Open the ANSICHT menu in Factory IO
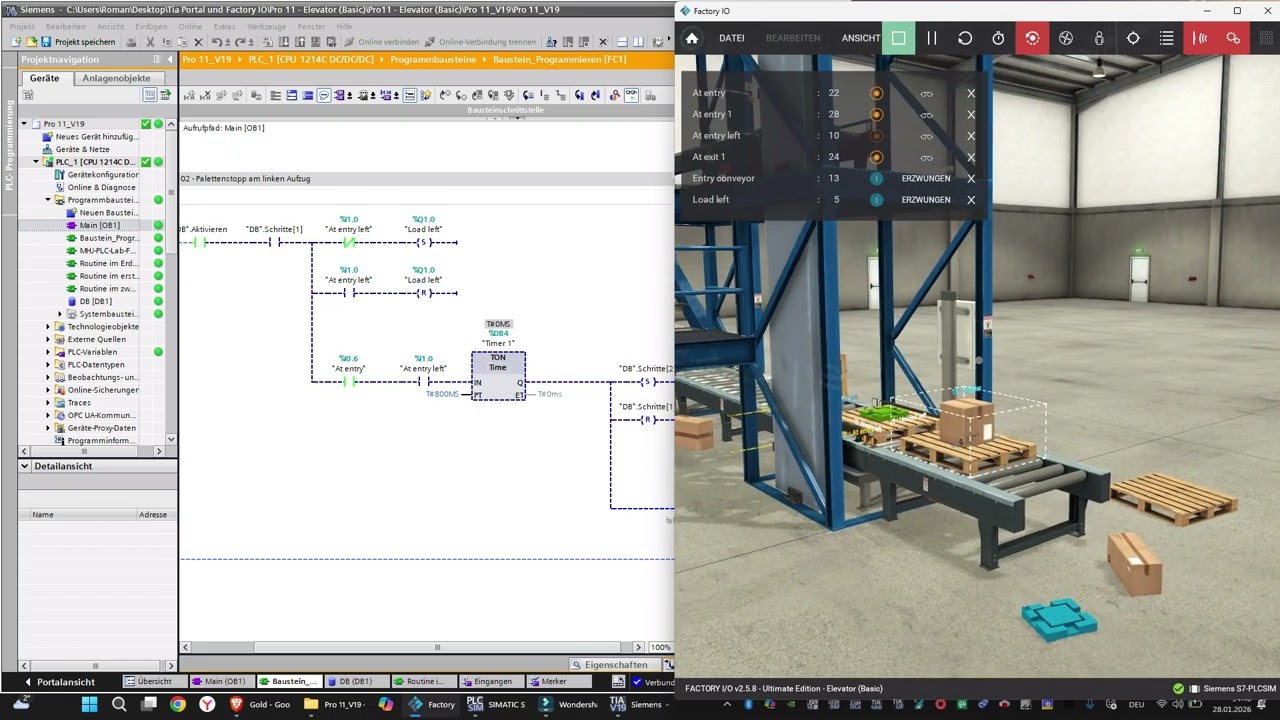Viewport: 1280px width, 720px height. coord(861,38)
